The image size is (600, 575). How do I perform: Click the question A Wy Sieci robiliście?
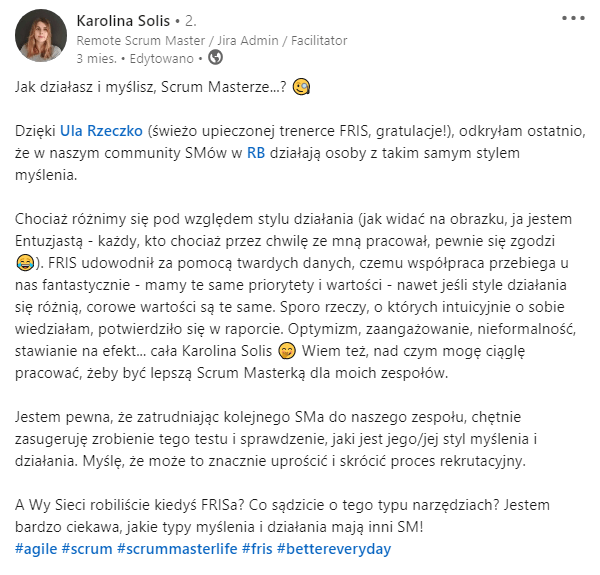tap(282, 516)
